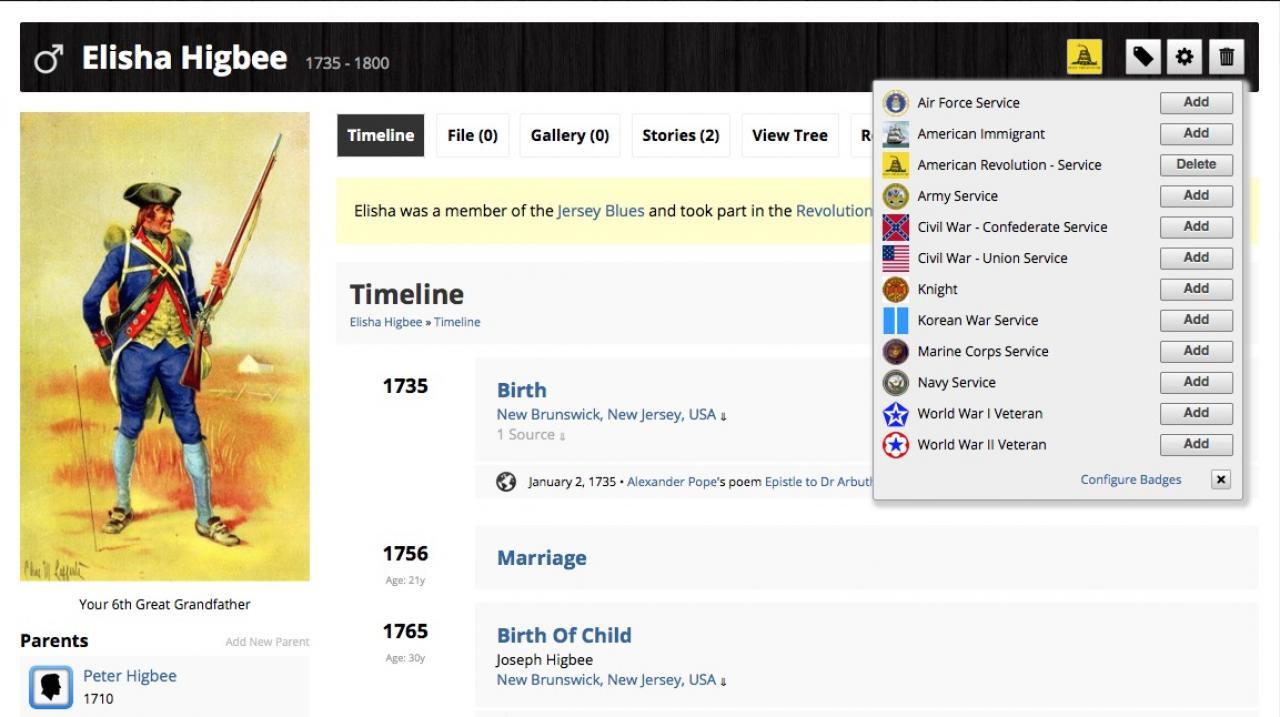Image resolution: width=1280 pixels, height=717 pixels.
Task: Add the Korean War Service badge
Action: (x=1196, y=319)
